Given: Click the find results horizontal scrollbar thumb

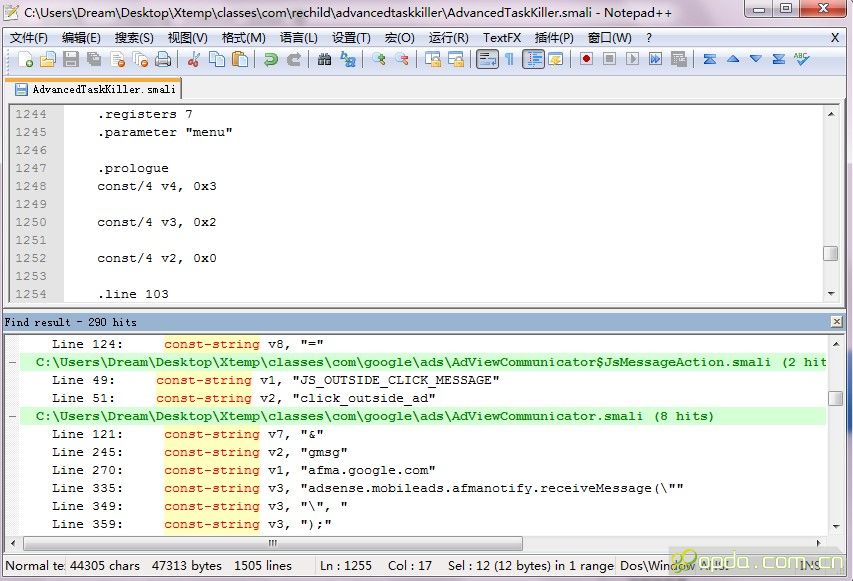Looking at the screenshot, I should (273, 543).
